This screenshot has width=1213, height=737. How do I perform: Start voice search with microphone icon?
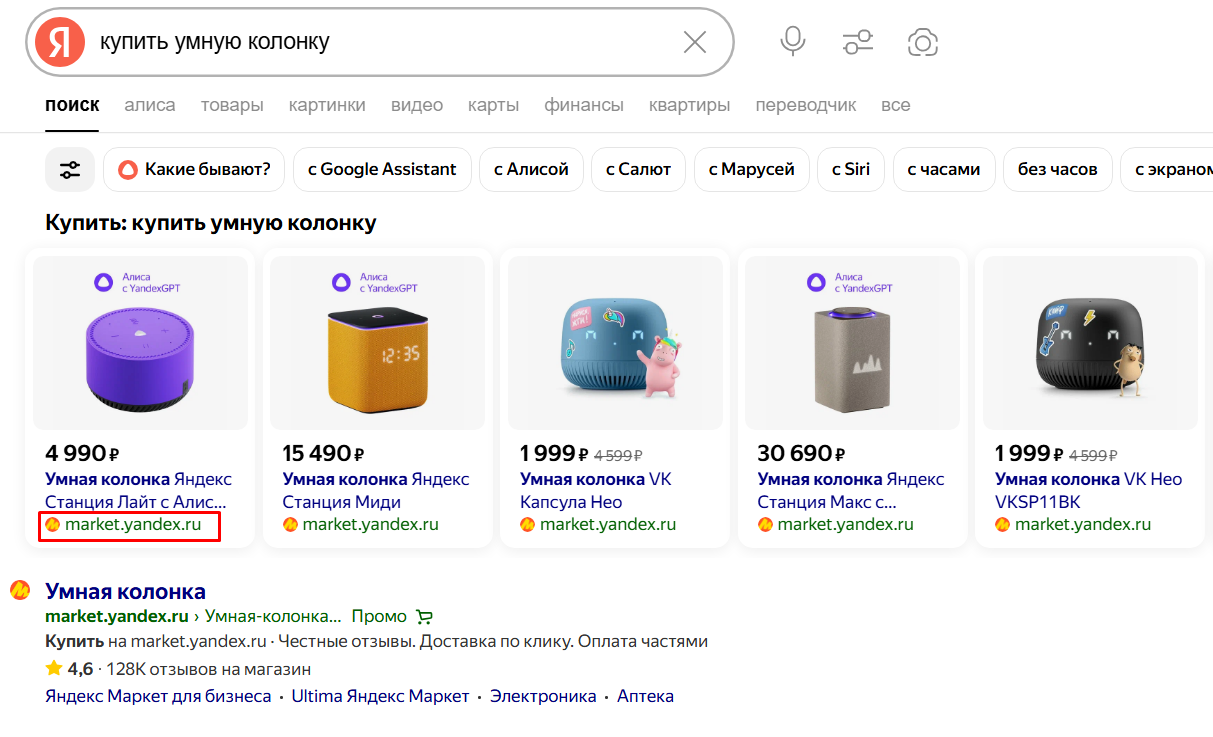pyautogui.click(x=793, y=42)
